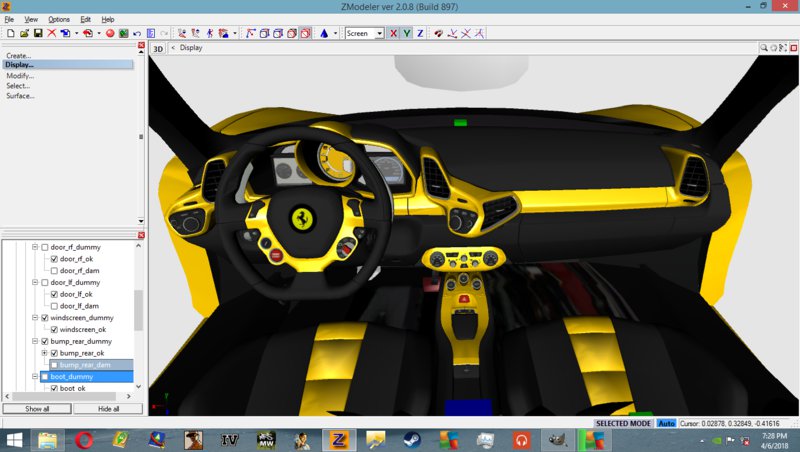Open the Help menu

(108, 19)
